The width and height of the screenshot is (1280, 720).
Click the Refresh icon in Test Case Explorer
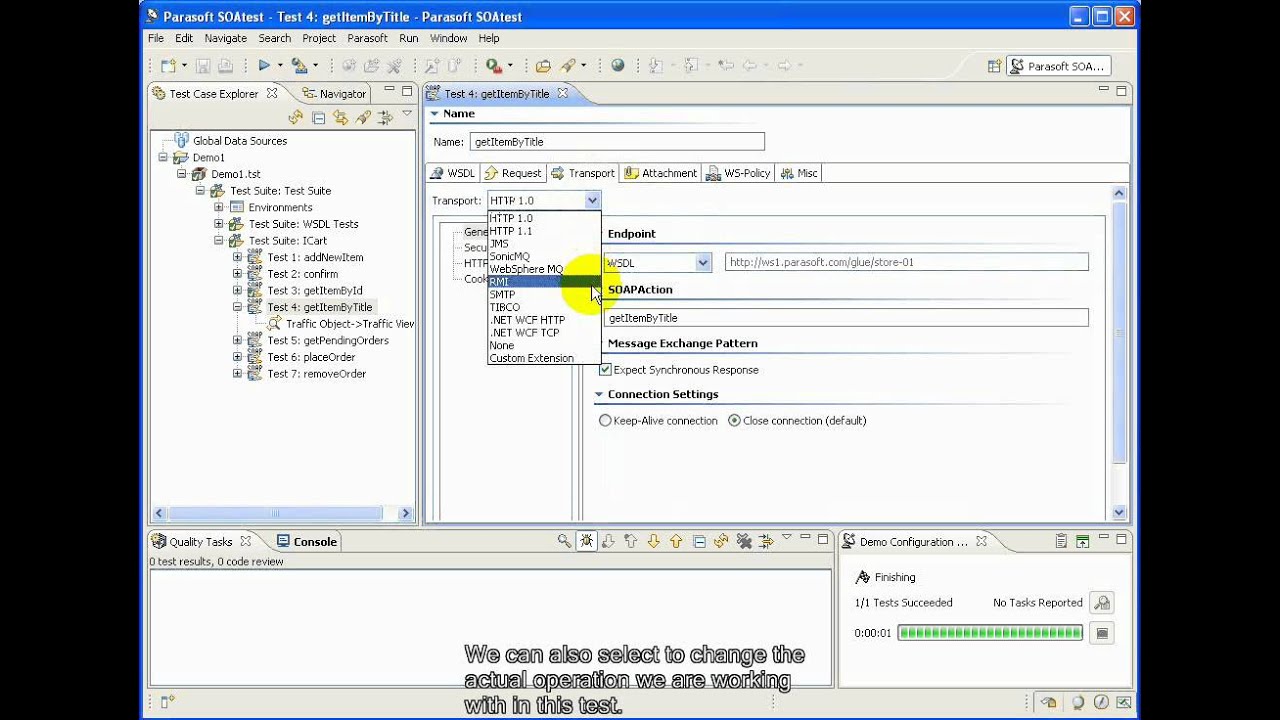click(x=295, y=118)
